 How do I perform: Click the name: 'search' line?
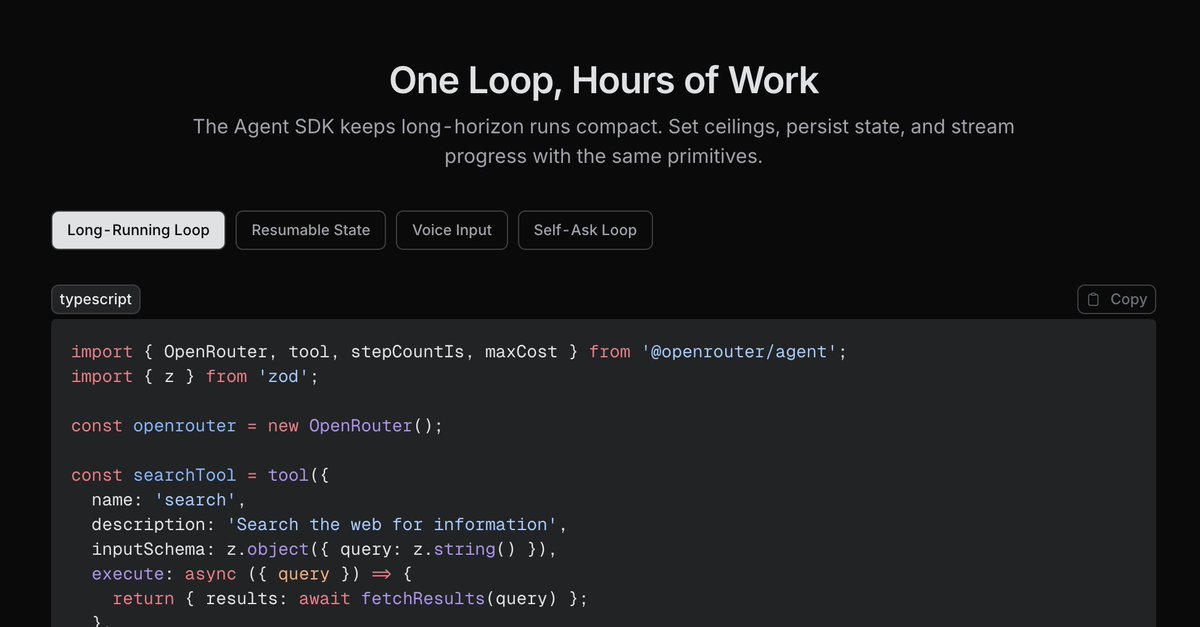[168, 499]
